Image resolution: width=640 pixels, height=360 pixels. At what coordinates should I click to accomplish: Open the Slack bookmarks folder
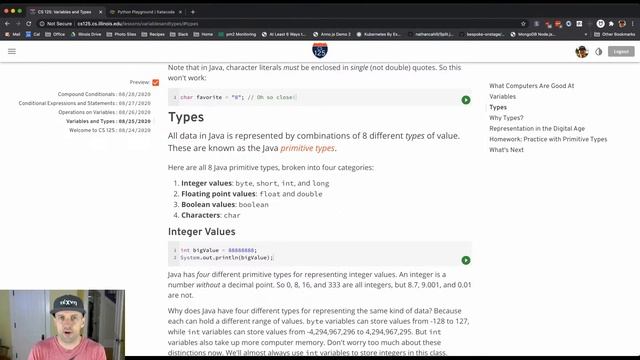pos(179,34)
